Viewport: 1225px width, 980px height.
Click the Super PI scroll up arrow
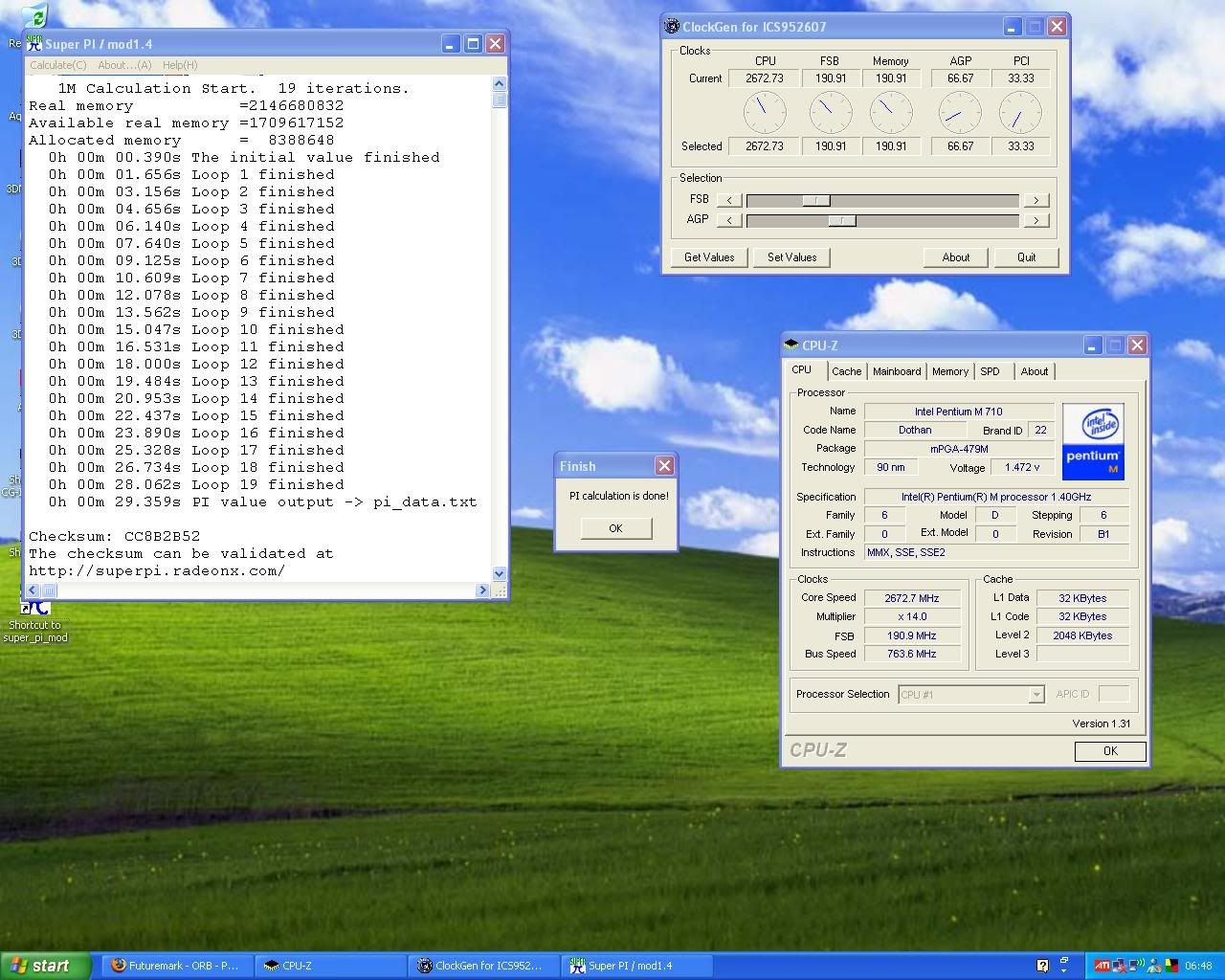tap(499, 84)
